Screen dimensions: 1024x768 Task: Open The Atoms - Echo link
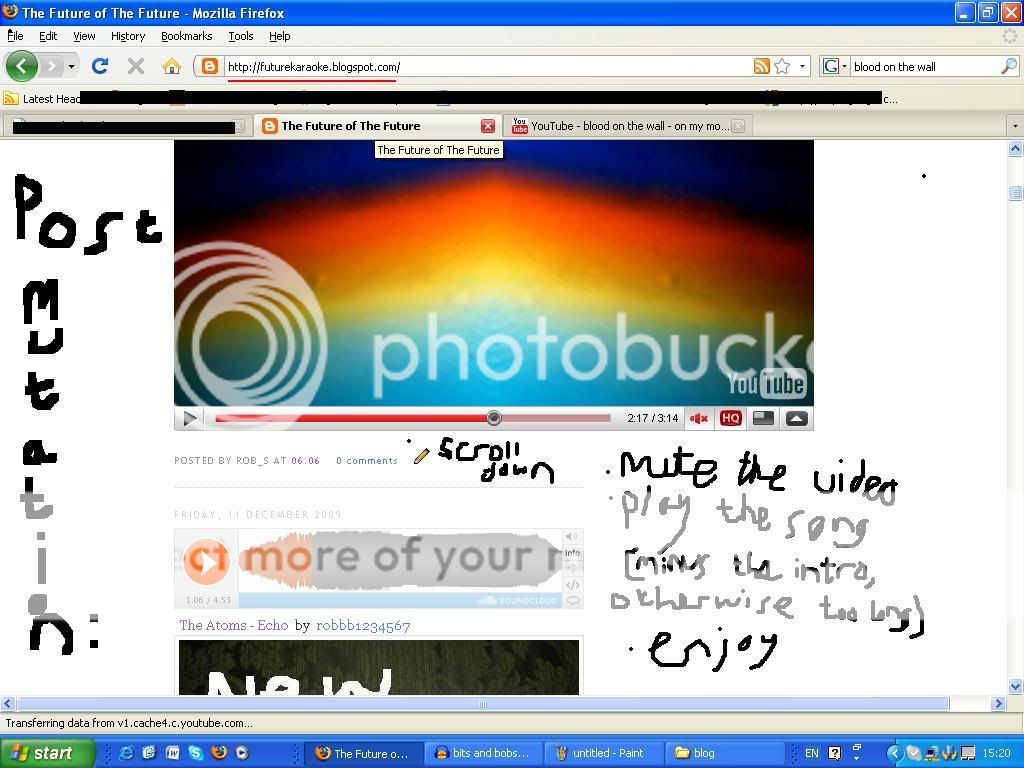[x=234, y=626]
